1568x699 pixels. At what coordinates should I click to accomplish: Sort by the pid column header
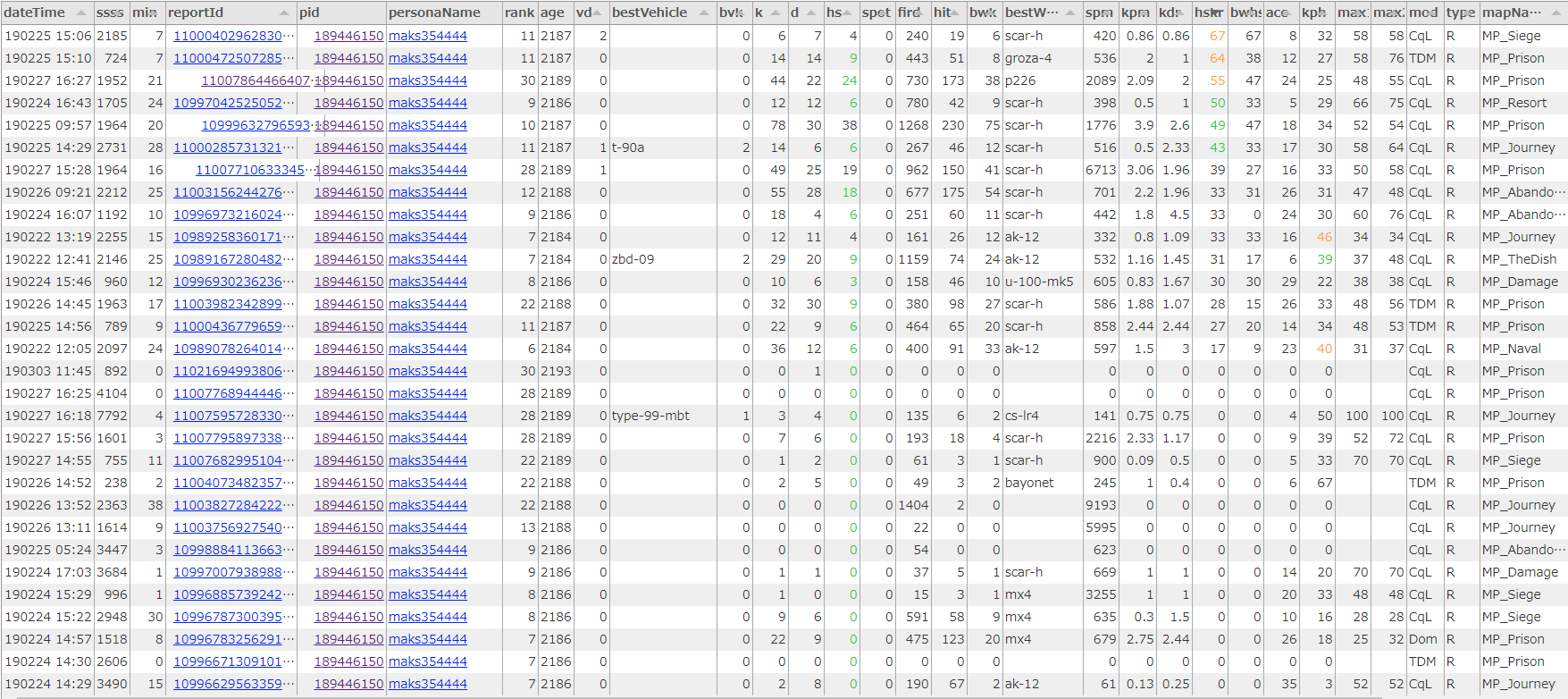pyautogui.click(x=341, y=13)
